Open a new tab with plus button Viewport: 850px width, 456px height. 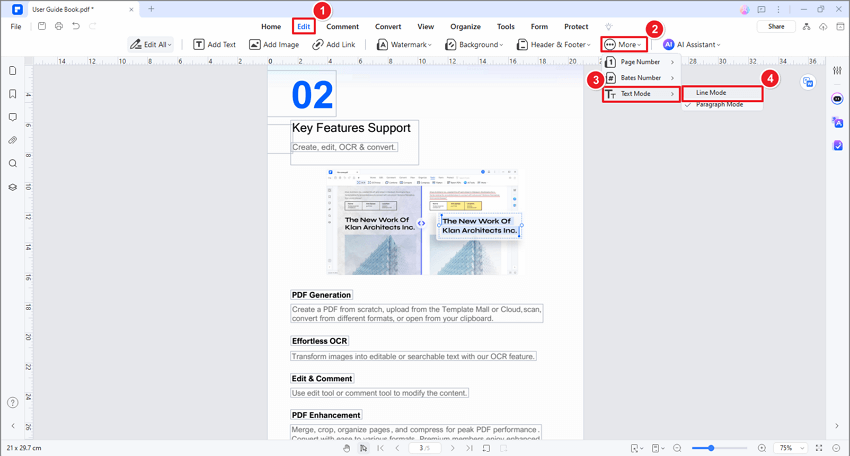[151, 9]
